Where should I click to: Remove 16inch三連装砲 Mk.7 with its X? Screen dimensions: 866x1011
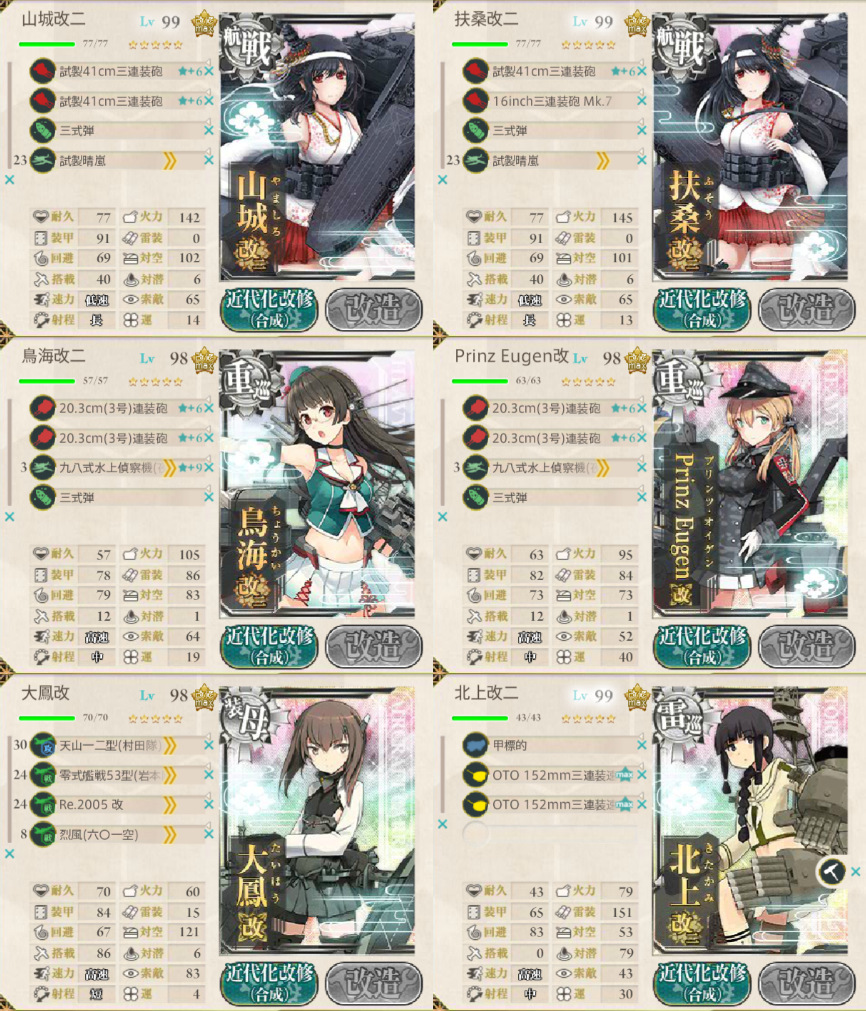point(642,101)
